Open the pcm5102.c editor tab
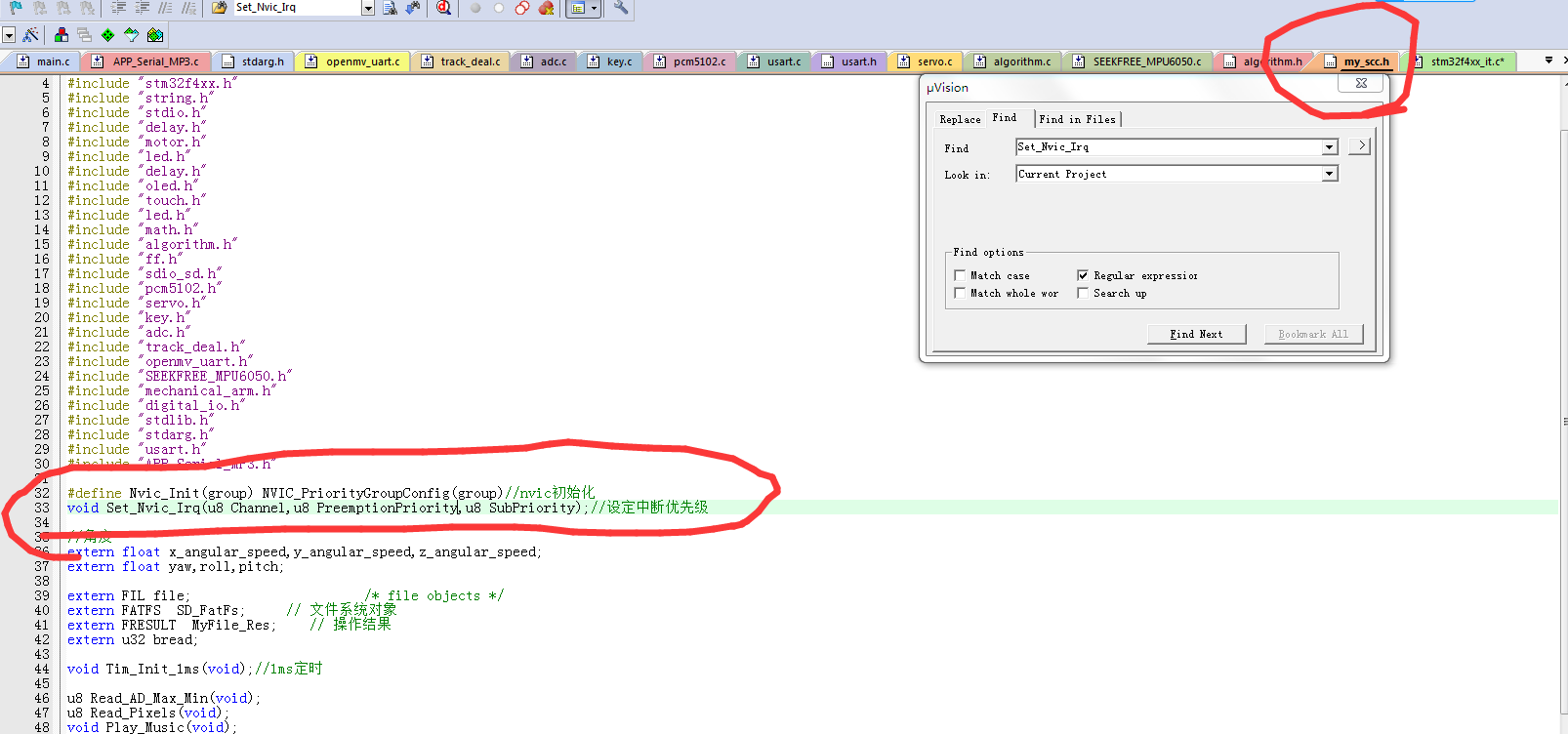 [x=690, y=61]
